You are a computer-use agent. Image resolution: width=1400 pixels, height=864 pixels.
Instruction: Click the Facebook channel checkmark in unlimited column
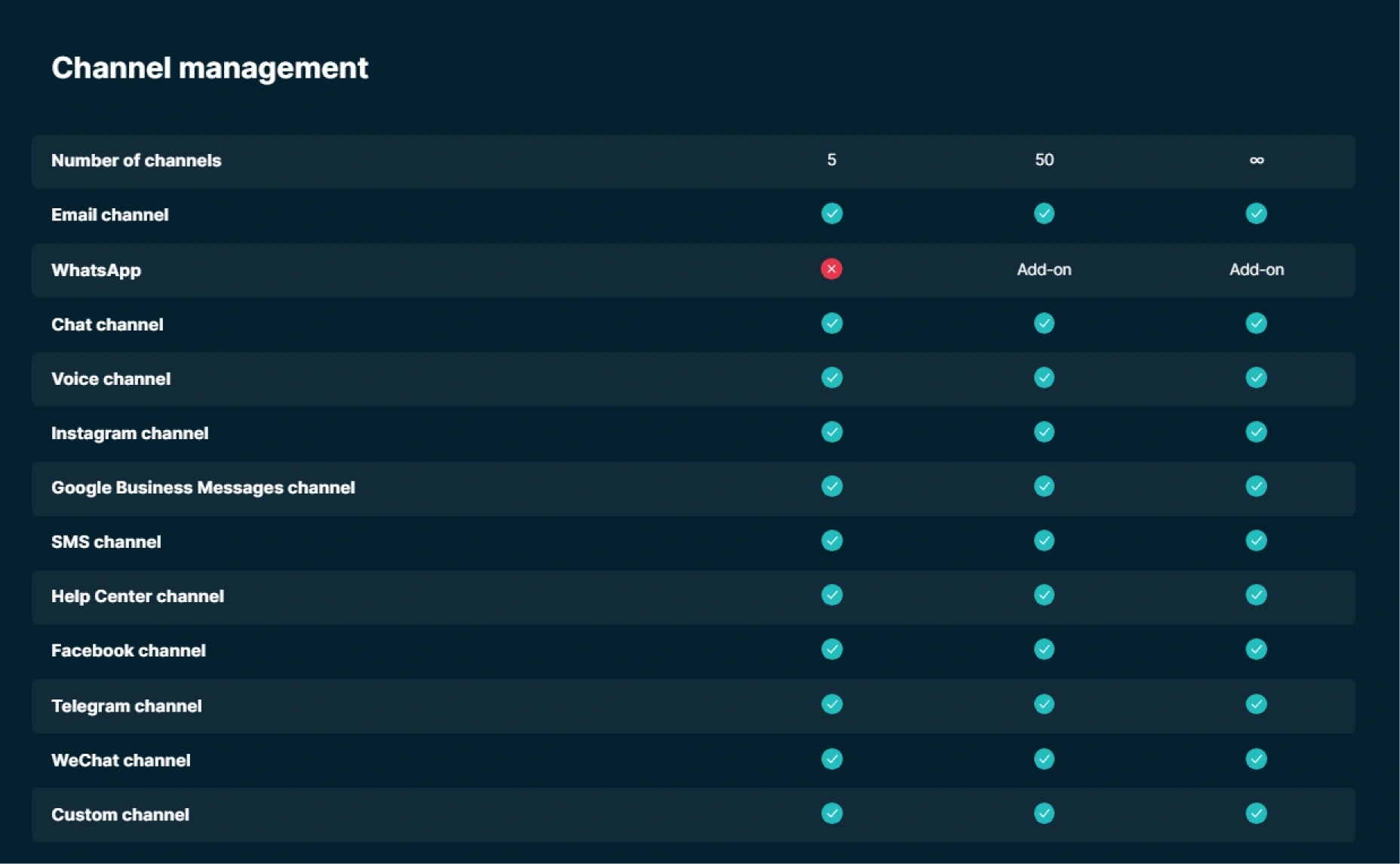[1257, 650]
